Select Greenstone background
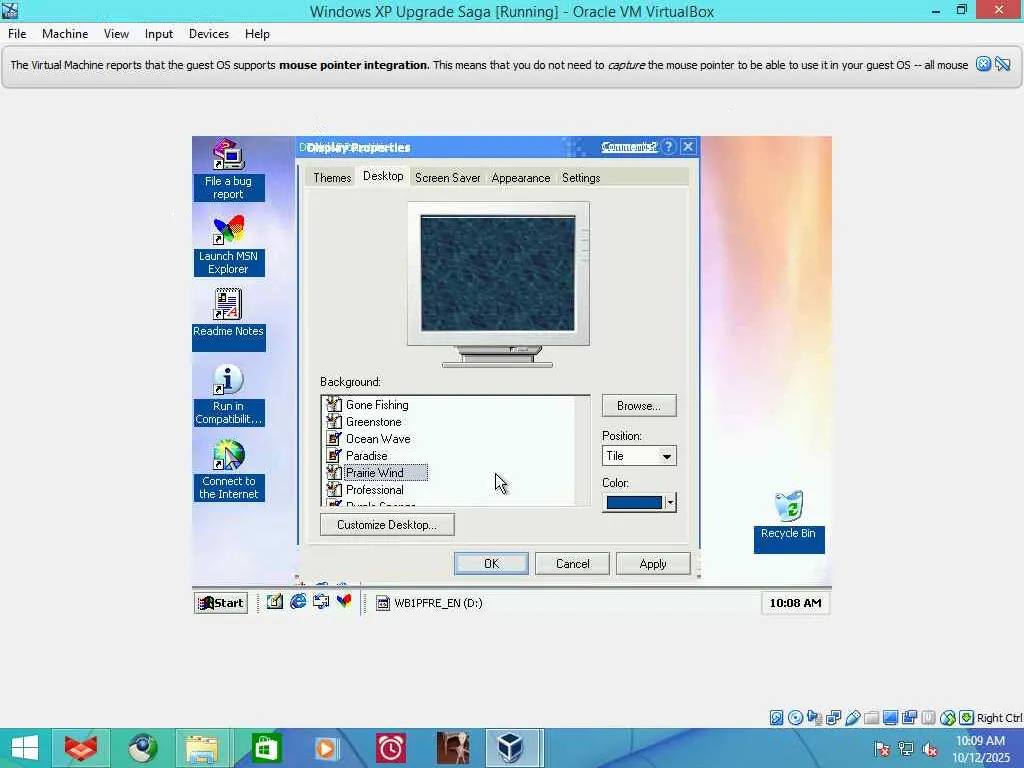The image size is (1024, 768). 374,422
